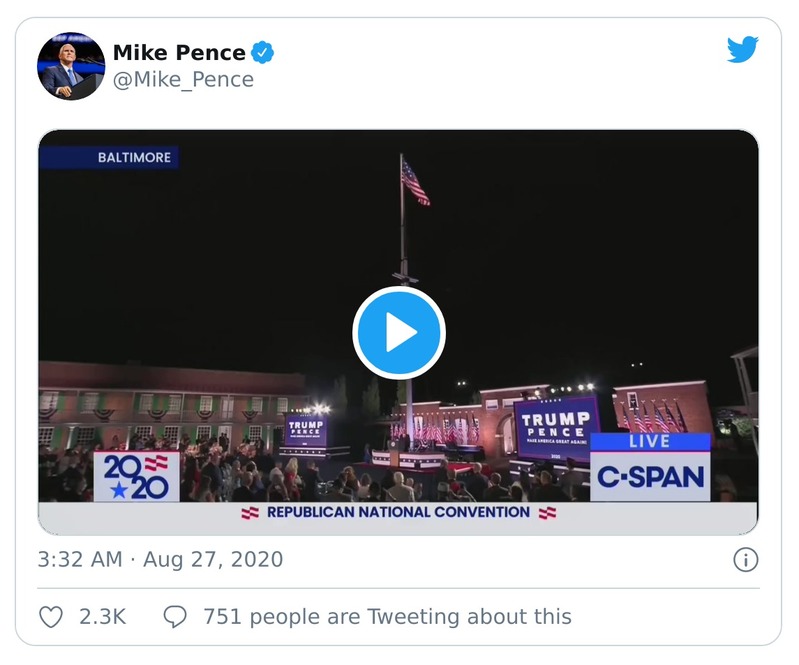Click the 2020 convention logo overlay
Screen dimensions: 799x665
coord(136,476)
